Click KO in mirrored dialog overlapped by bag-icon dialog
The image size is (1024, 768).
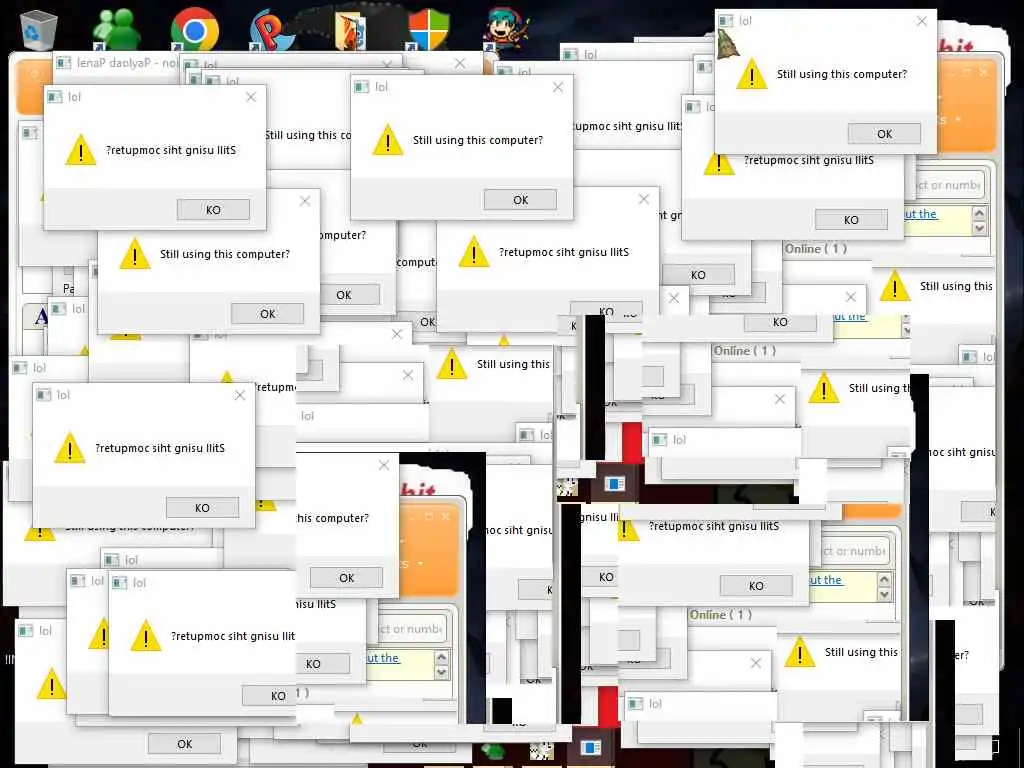851,219
